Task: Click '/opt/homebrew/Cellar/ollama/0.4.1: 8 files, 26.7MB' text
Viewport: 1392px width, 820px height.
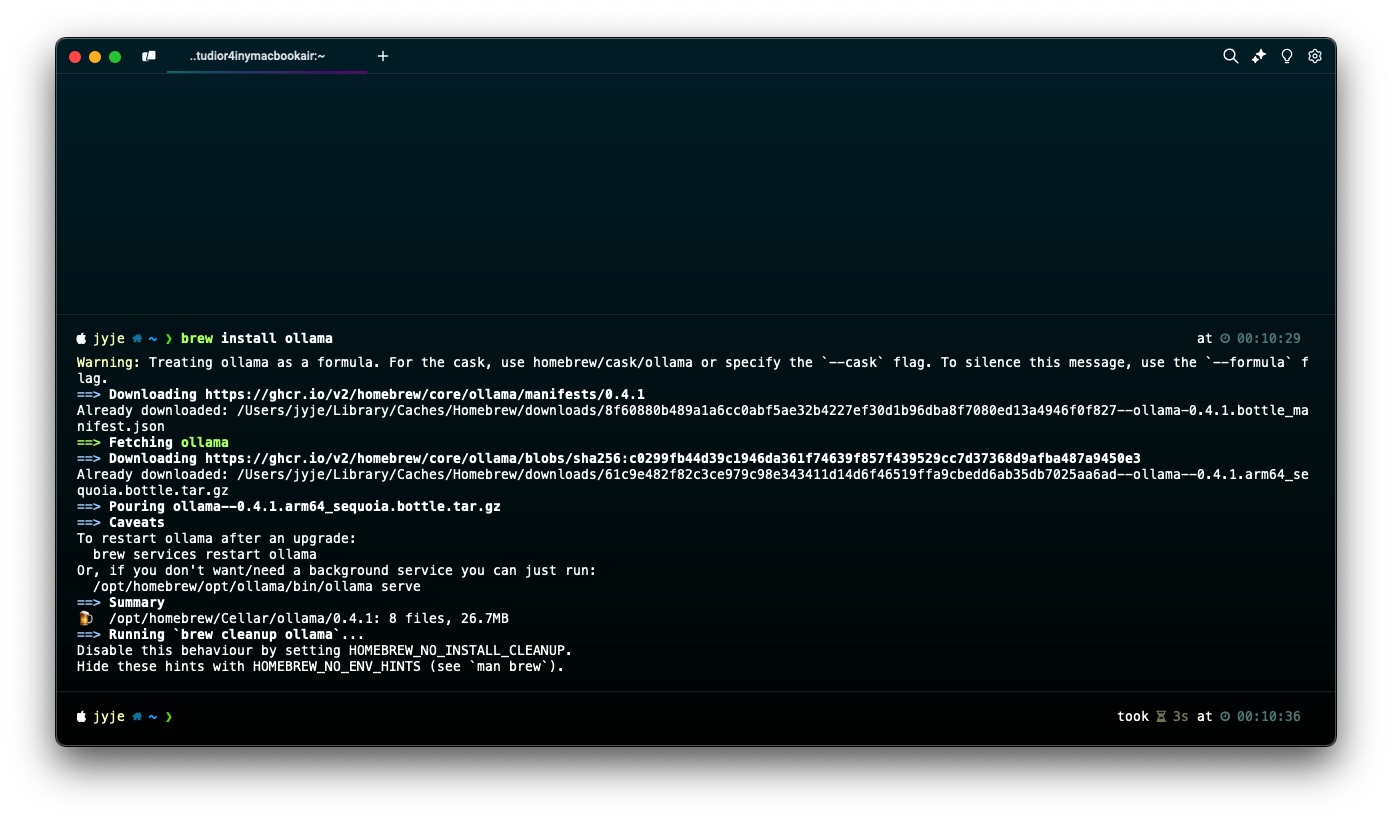Action: click(309, 618)
